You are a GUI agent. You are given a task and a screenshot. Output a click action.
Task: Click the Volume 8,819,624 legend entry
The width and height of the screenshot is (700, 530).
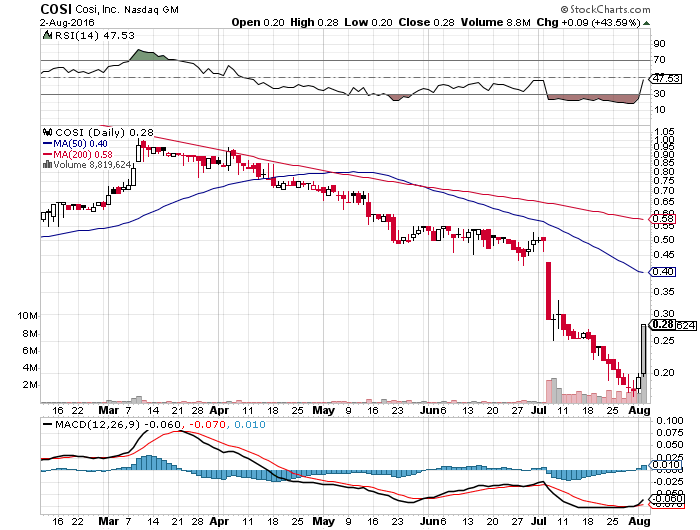tap(87, 165)
